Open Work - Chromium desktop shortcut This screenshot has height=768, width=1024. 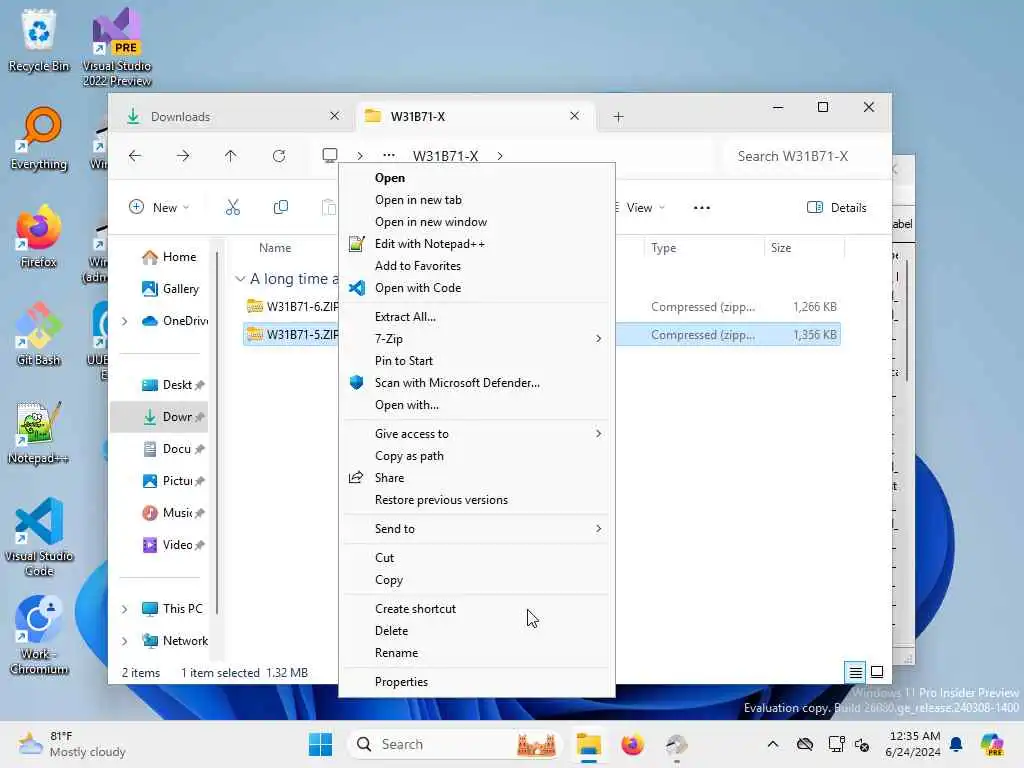[39, 635]
